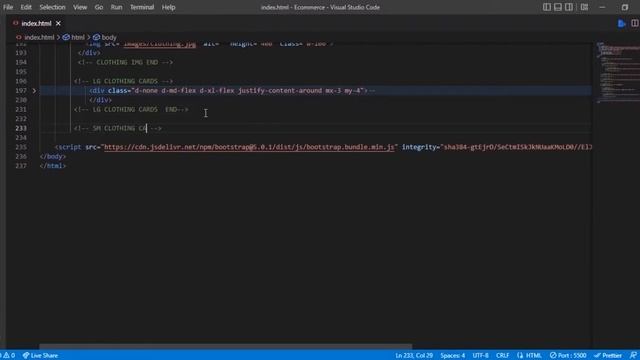Click index.html in breadcrumb path
The height and width of the screenshot is (360, 640).
tap(39, 37)
